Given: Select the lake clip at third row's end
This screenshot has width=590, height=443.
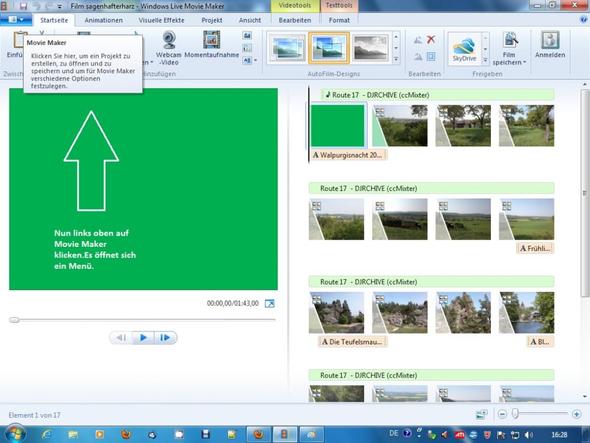Looking at the screenshot, I should 526,313.
